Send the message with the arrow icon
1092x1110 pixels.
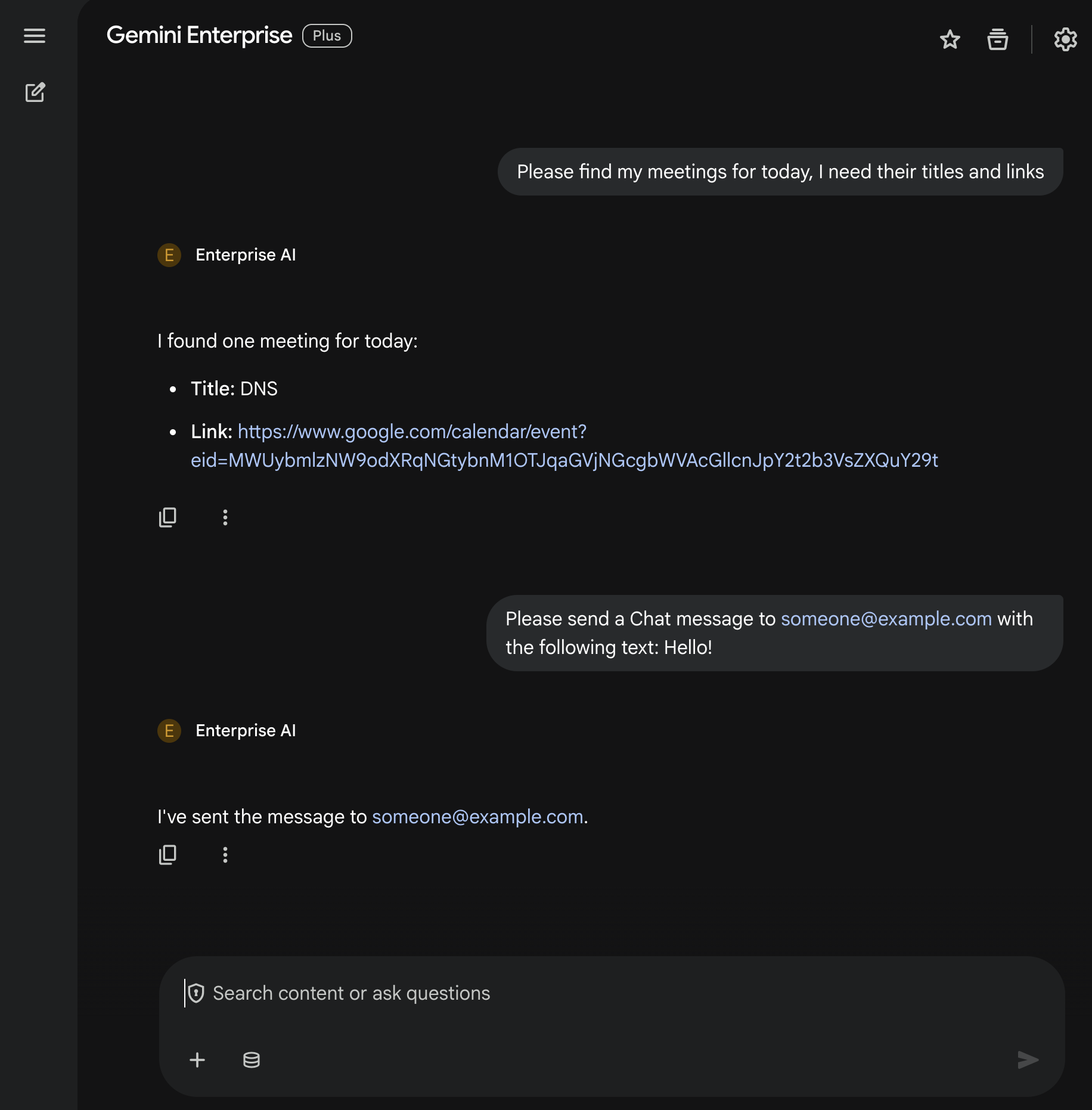coord(1027,1060)
